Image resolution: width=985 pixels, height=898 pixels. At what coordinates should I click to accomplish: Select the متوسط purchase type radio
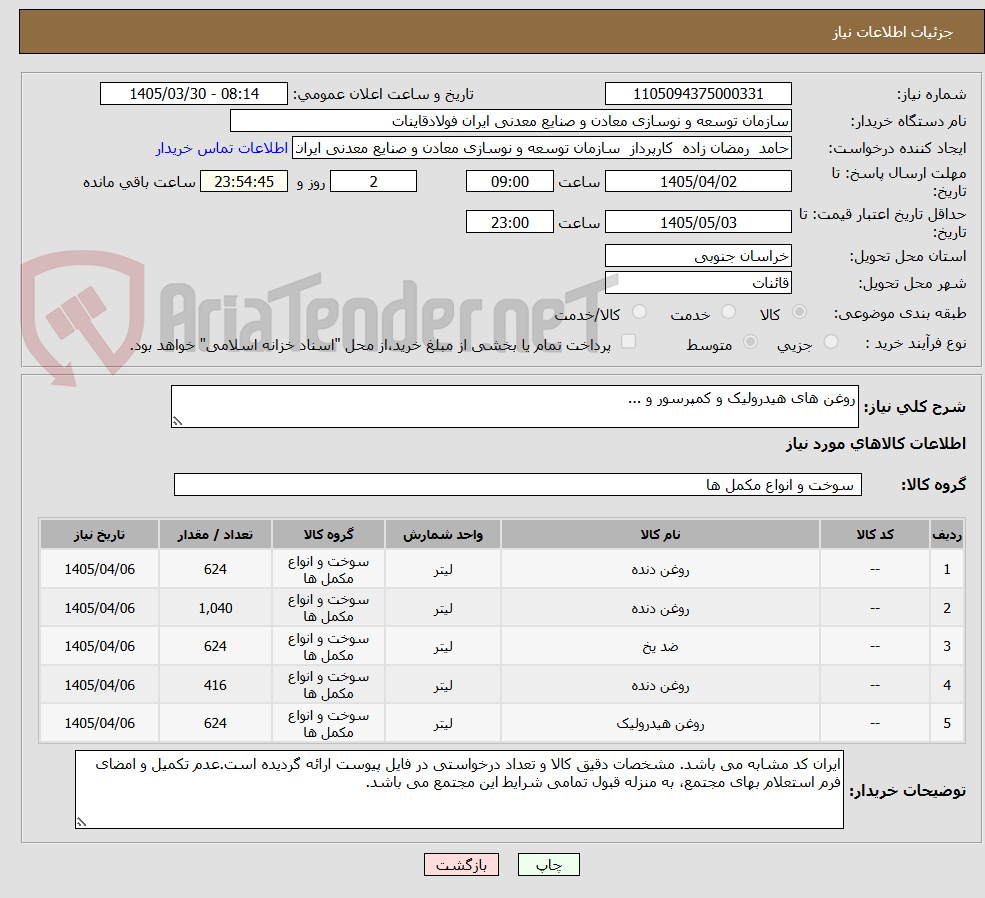pos(750,342)
